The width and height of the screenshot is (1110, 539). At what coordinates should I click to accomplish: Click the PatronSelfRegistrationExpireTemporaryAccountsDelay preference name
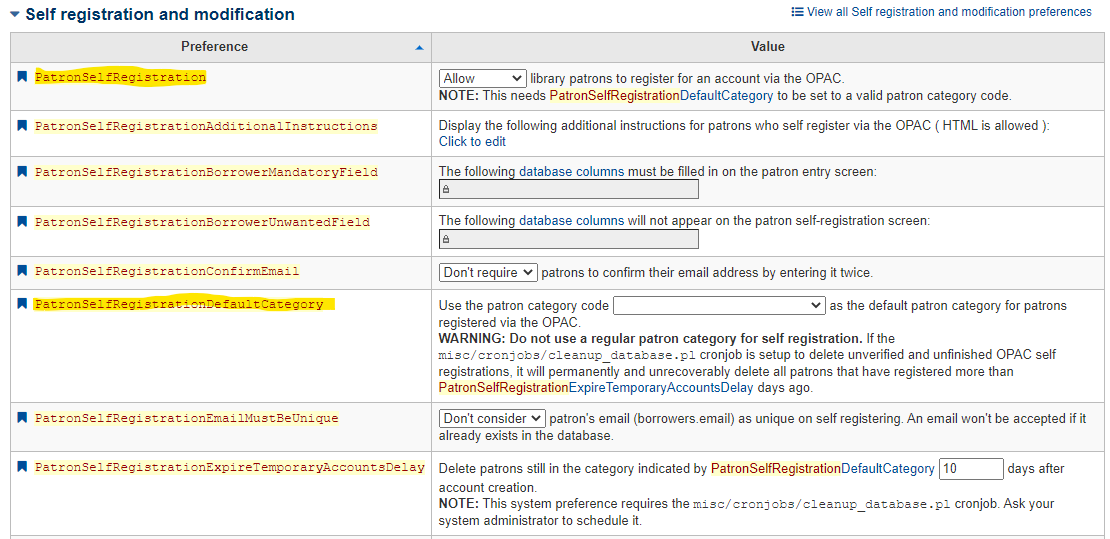pos(230,467)
